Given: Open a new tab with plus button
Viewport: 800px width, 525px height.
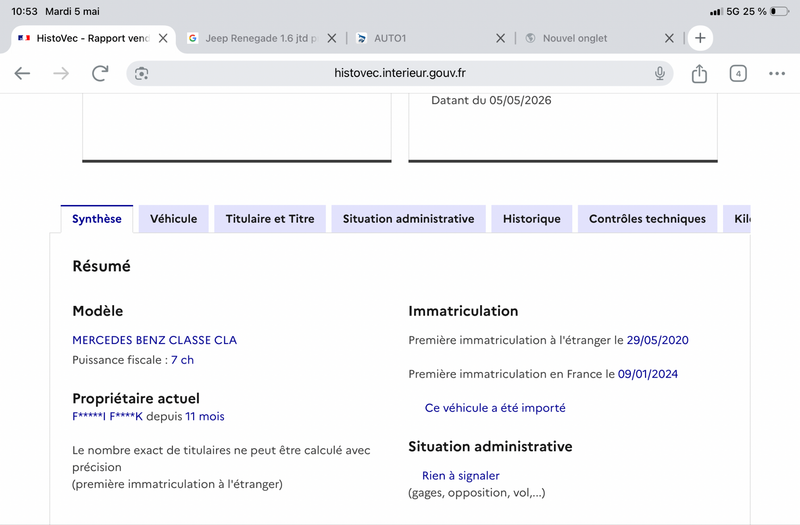Looking at the screenshot, I should [700, 38].
